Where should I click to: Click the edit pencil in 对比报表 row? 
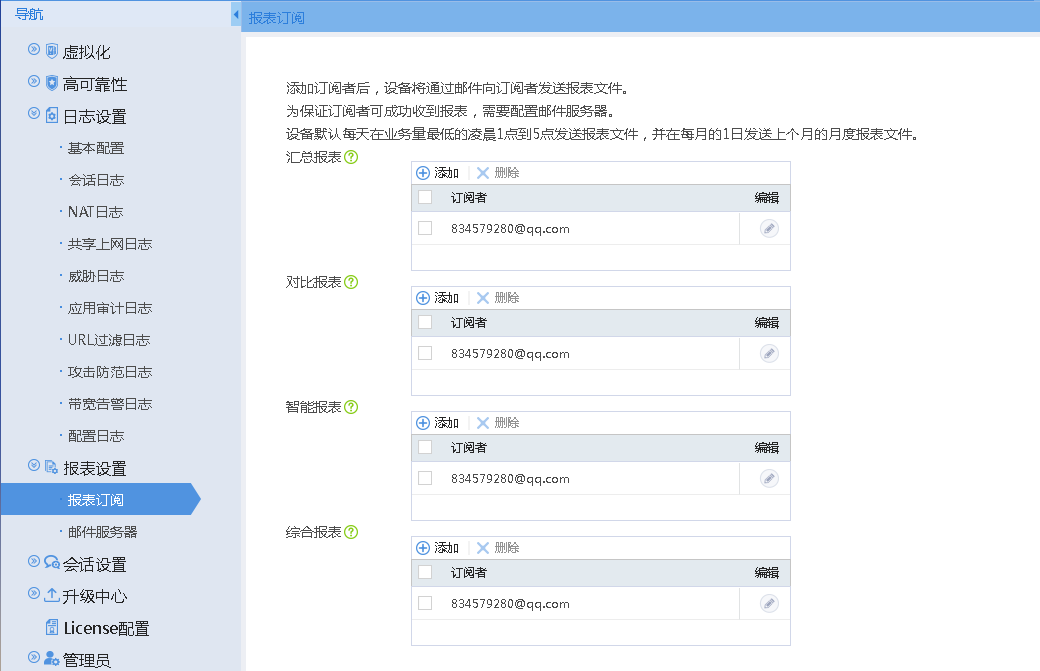coord(768,354)
